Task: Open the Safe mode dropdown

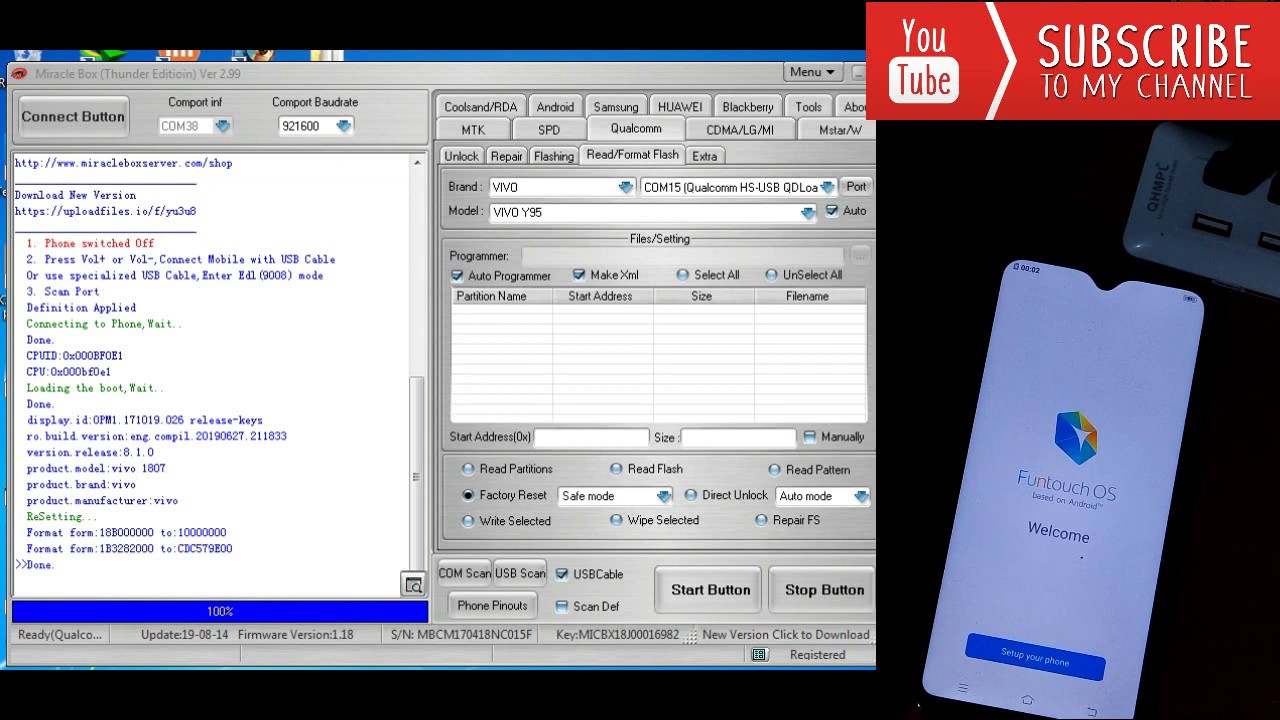Action: [664, 496]
